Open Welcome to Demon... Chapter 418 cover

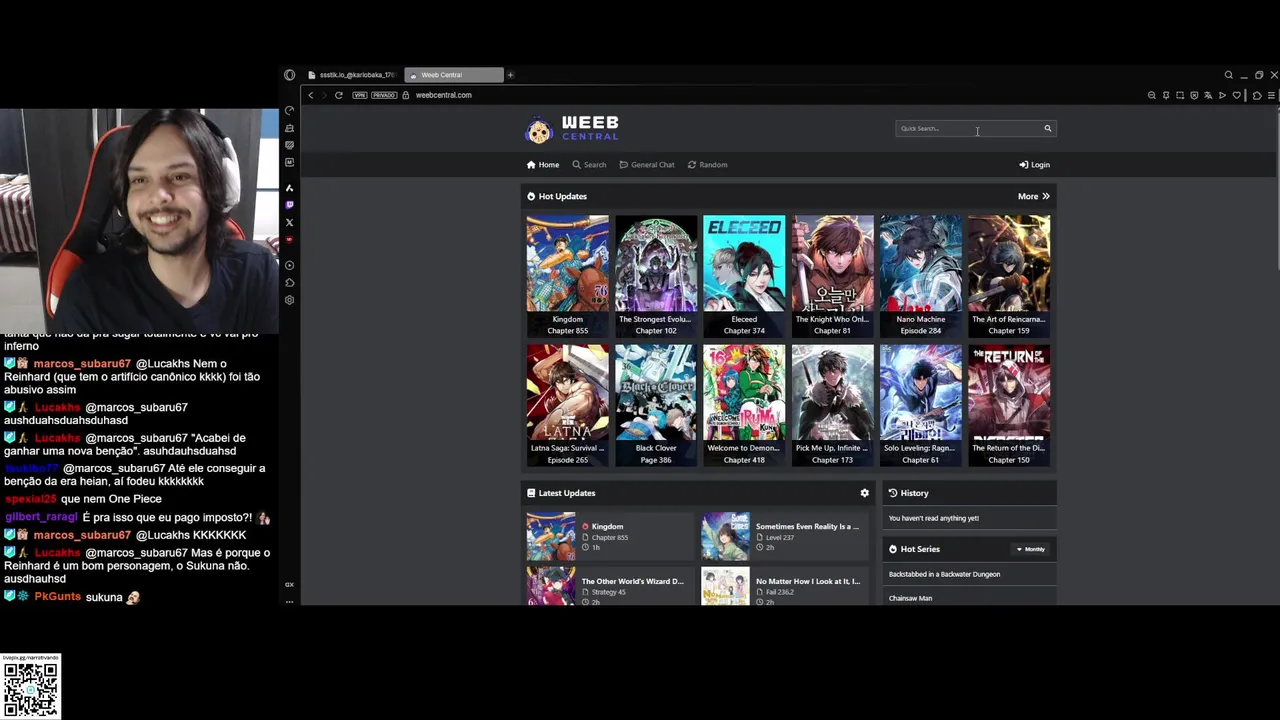(x=744, y=405)
